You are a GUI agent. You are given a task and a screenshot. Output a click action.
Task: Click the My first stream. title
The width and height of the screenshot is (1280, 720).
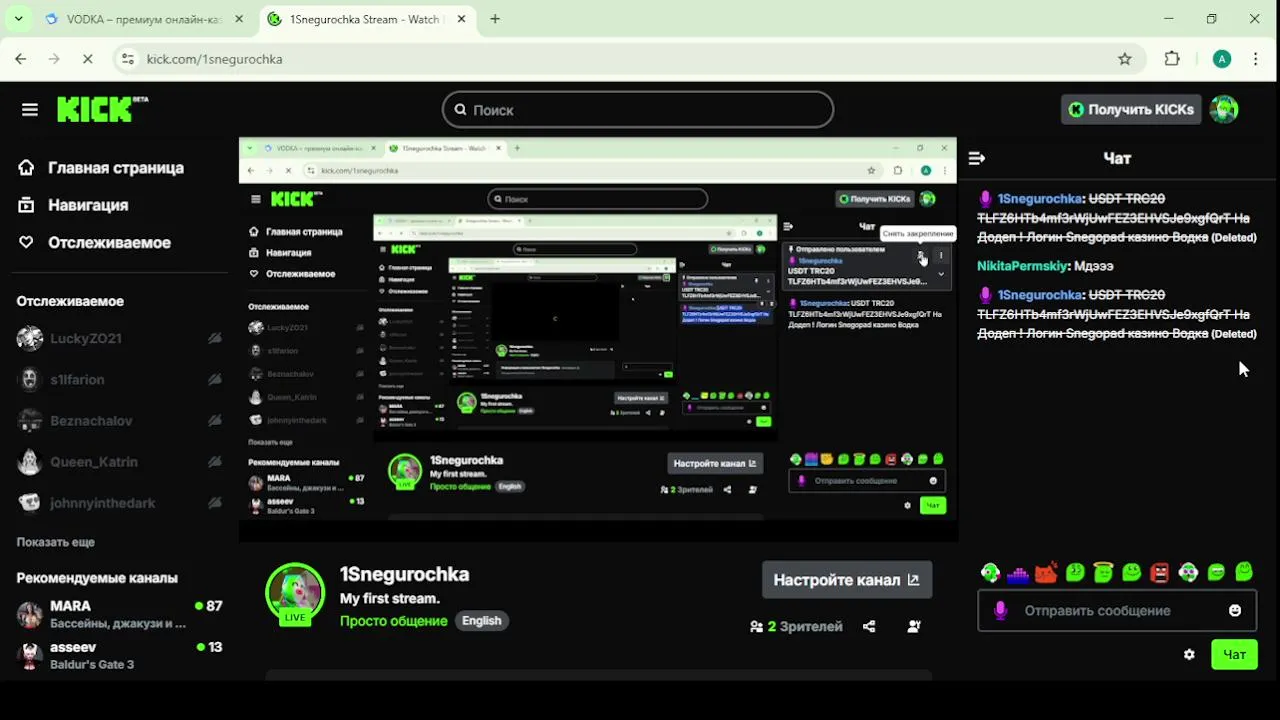click(x=390, y=599)
